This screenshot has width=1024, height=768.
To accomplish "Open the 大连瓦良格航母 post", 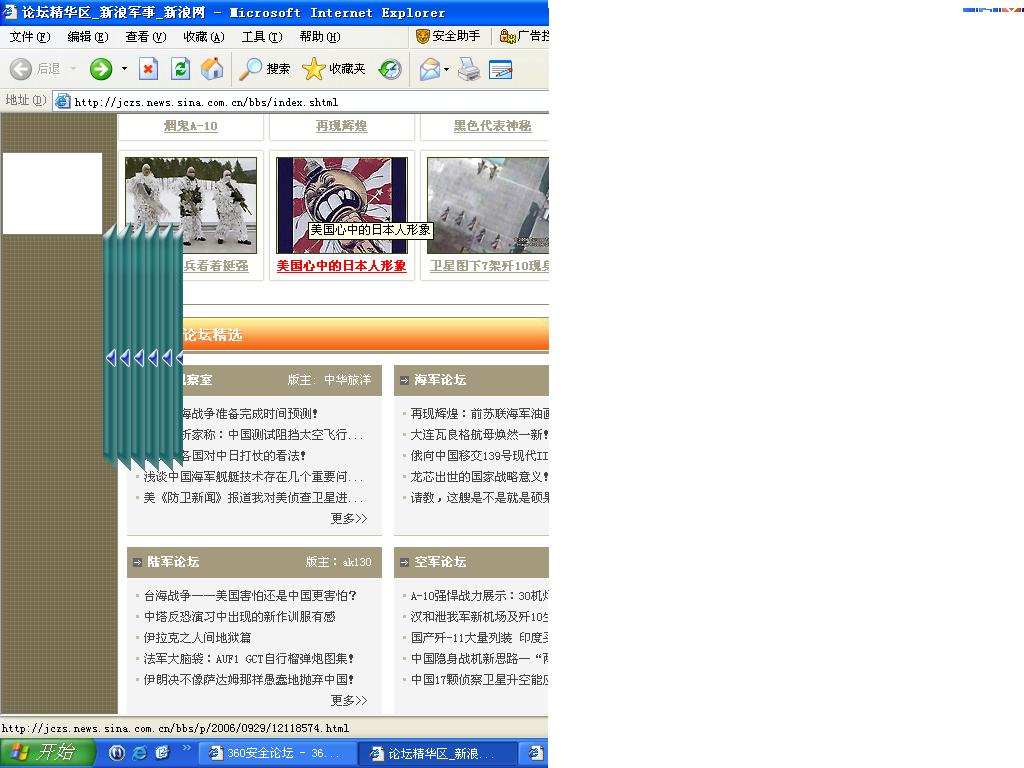I will point(479,435).
